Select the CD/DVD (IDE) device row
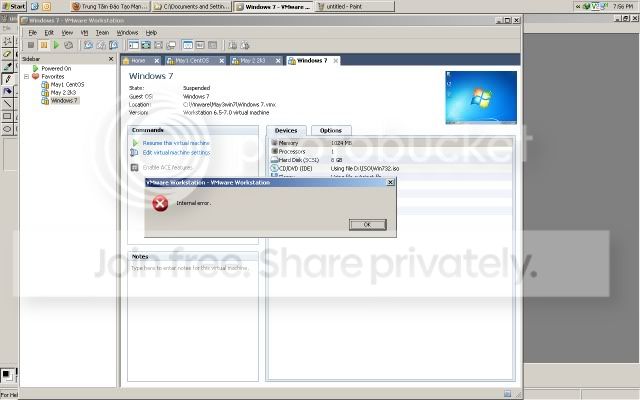Viewport: 640px width, 400px height. tap(391, 168)
